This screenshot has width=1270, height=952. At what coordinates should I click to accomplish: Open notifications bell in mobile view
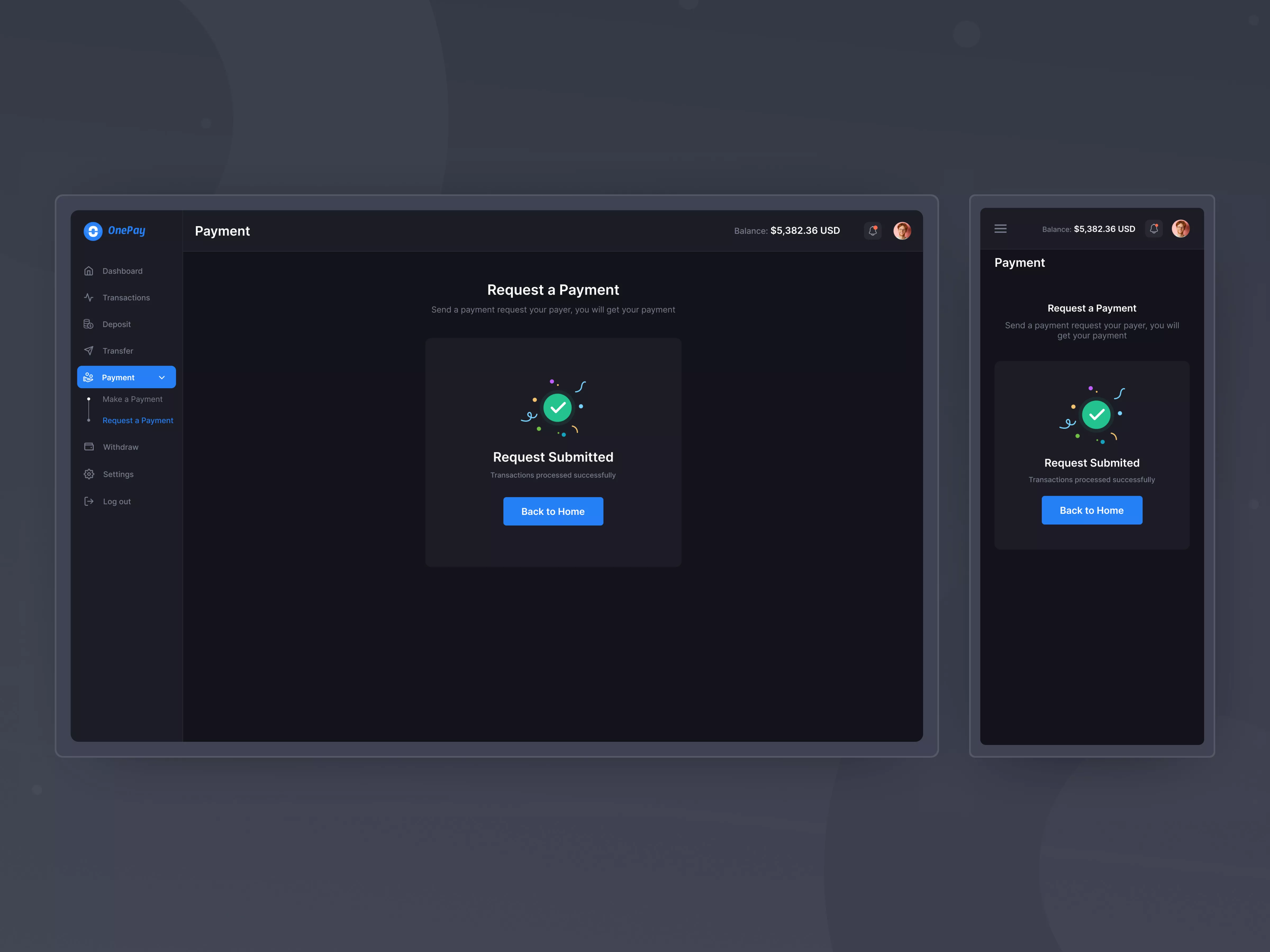point(1154,229)
